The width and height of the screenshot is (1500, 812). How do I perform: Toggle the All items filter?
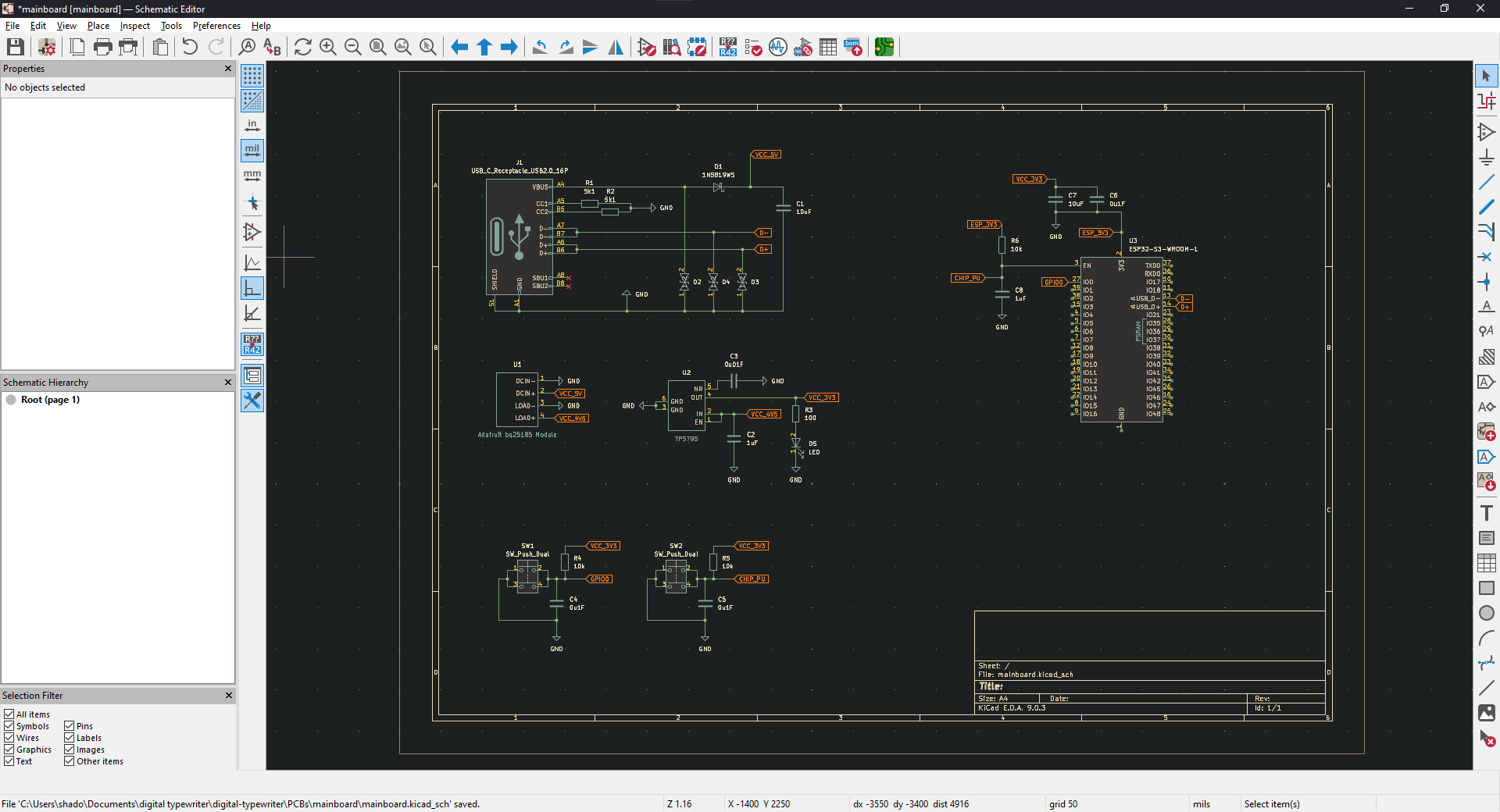[8, 714]
